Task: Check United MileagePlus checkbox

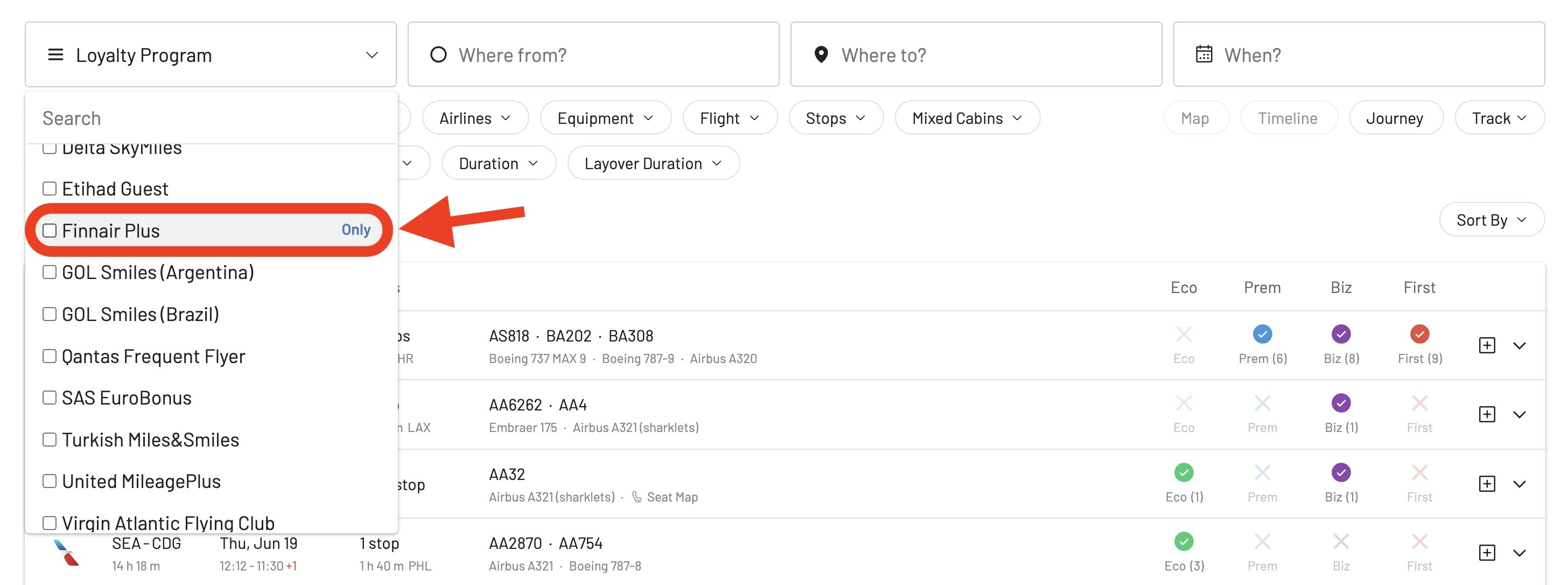Action: (x=50, y=481)
